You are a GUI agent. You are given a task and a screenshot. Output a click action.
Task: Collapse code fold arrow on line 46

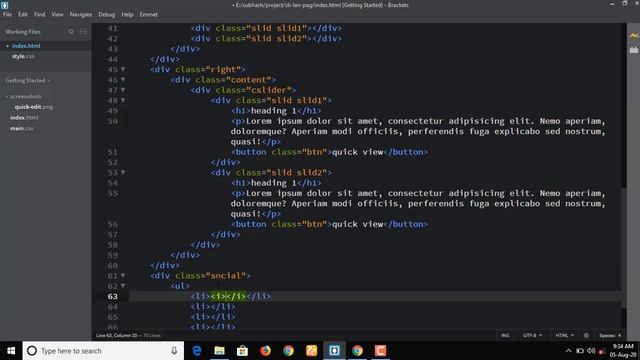point(123,80)
